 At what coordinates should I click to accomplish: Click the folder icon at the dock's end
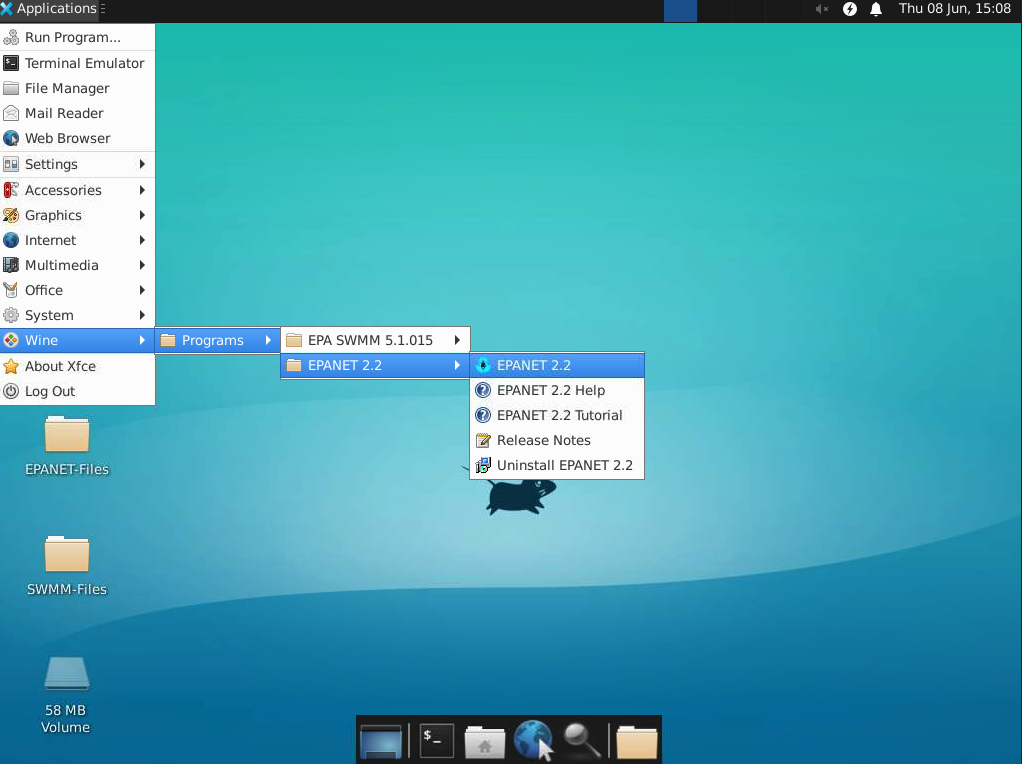(637, 742)
